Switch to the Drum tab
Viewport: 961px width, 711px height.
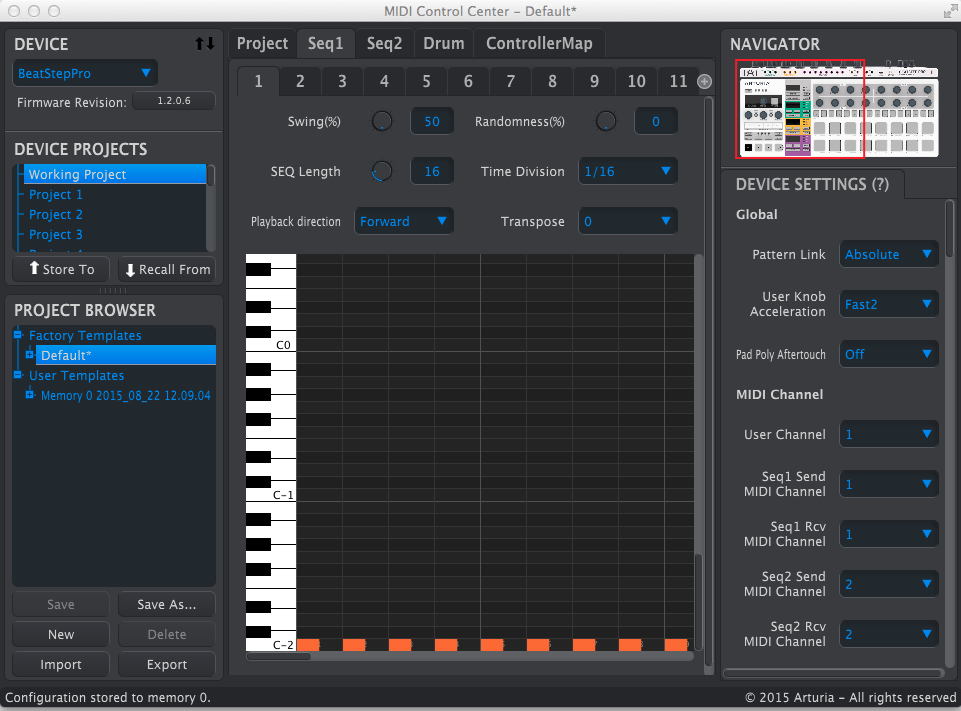click(443, 44)
